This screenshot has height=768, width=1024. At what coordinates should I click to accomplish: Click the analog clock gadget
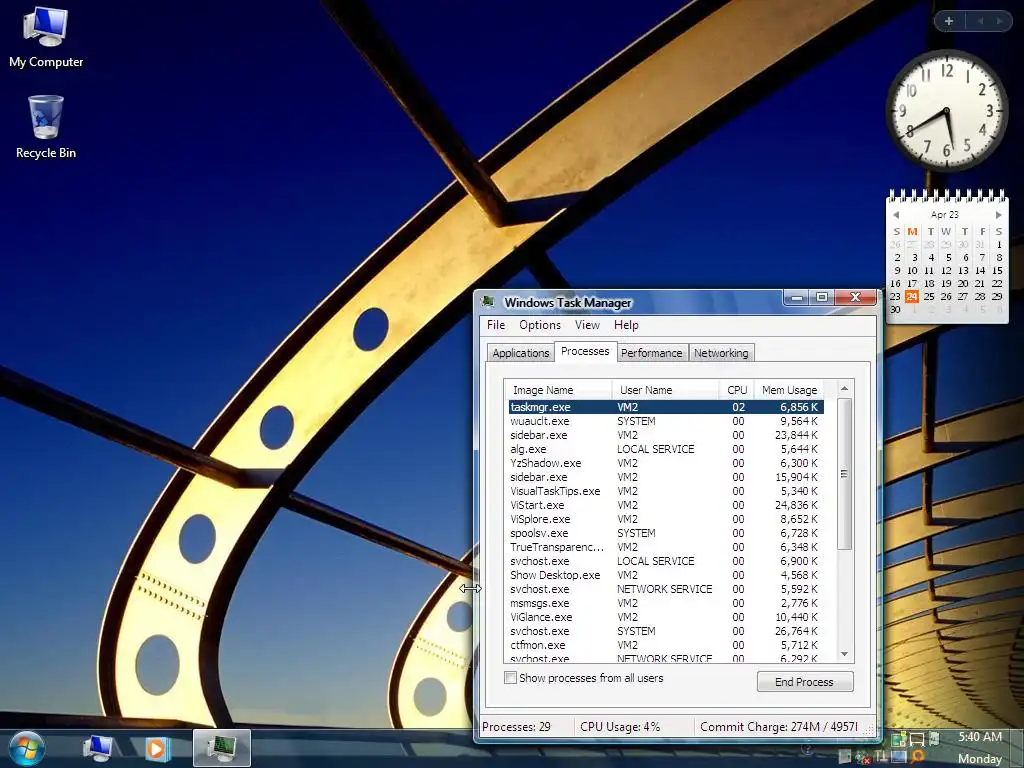[x=946, y=110]
